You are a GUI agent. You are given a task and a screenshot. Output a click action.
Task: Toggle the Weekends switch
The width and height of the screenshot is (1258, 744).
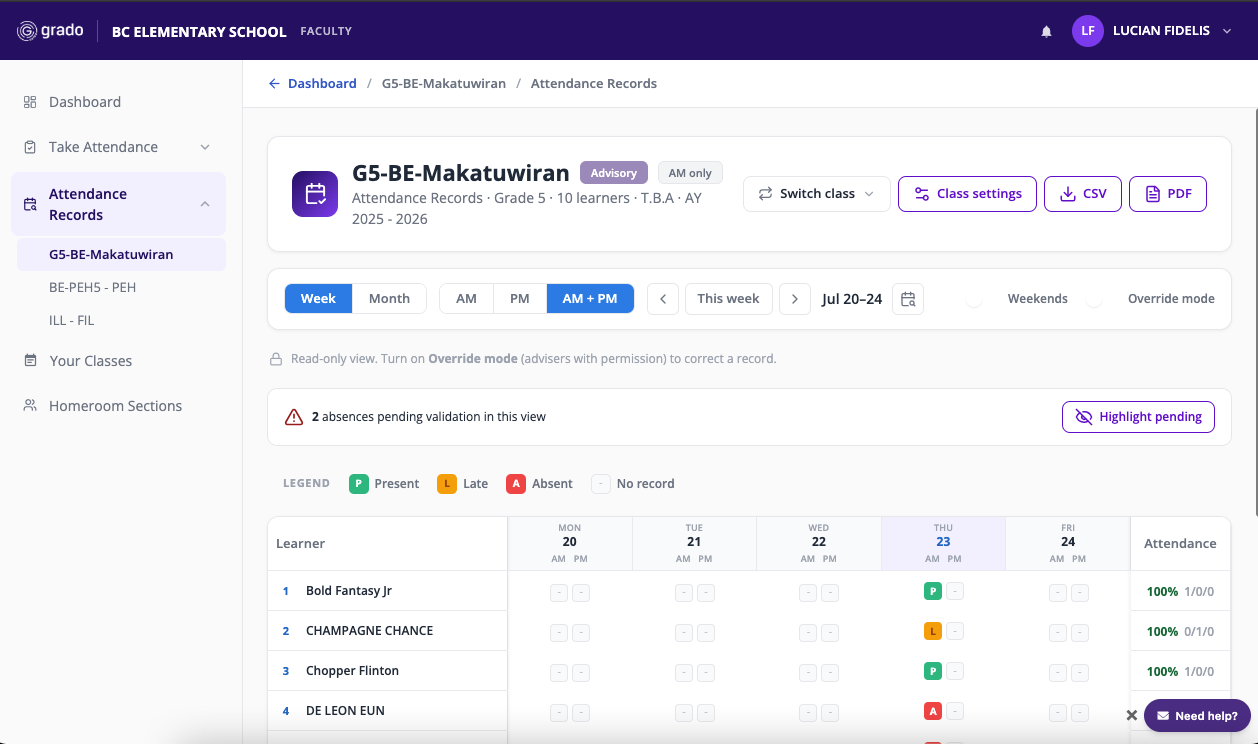tap(981, 299)
